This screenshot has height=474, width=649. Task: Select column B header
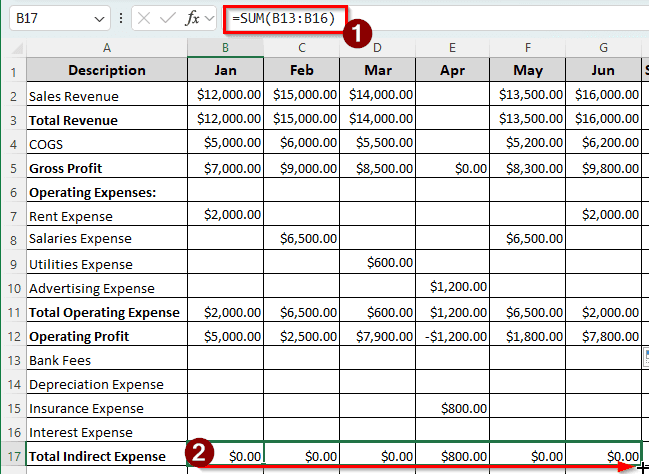226,48
